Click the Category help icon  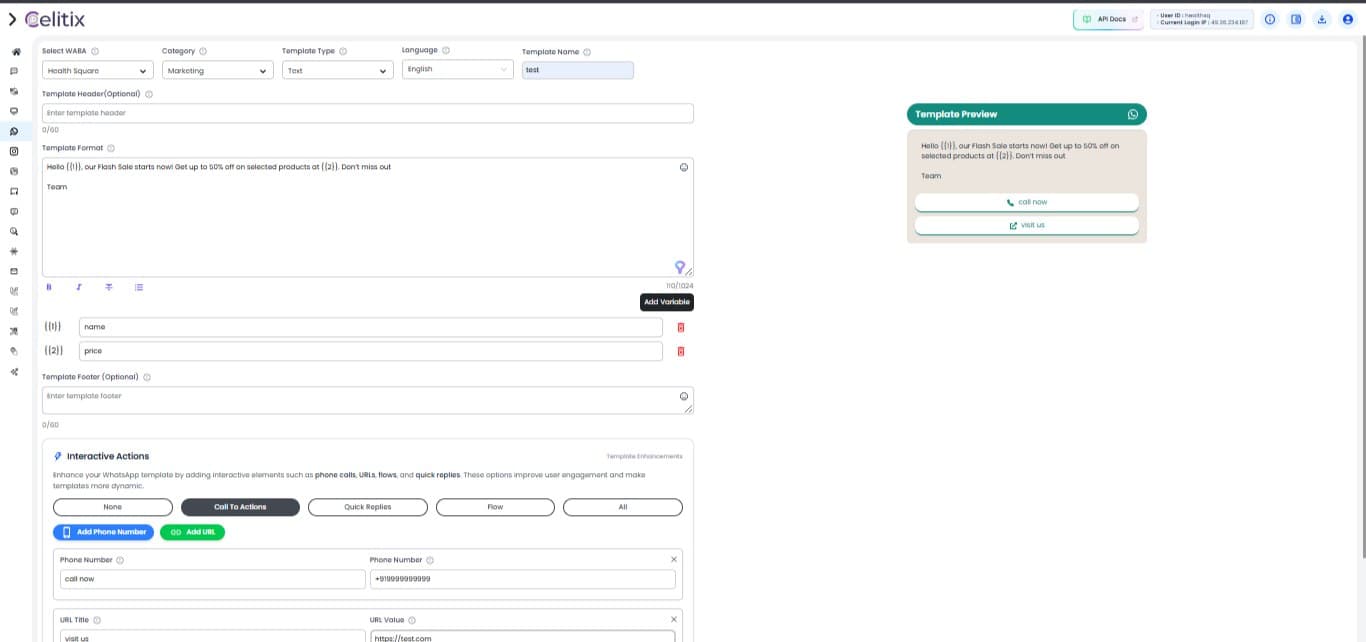click(203, 51)
